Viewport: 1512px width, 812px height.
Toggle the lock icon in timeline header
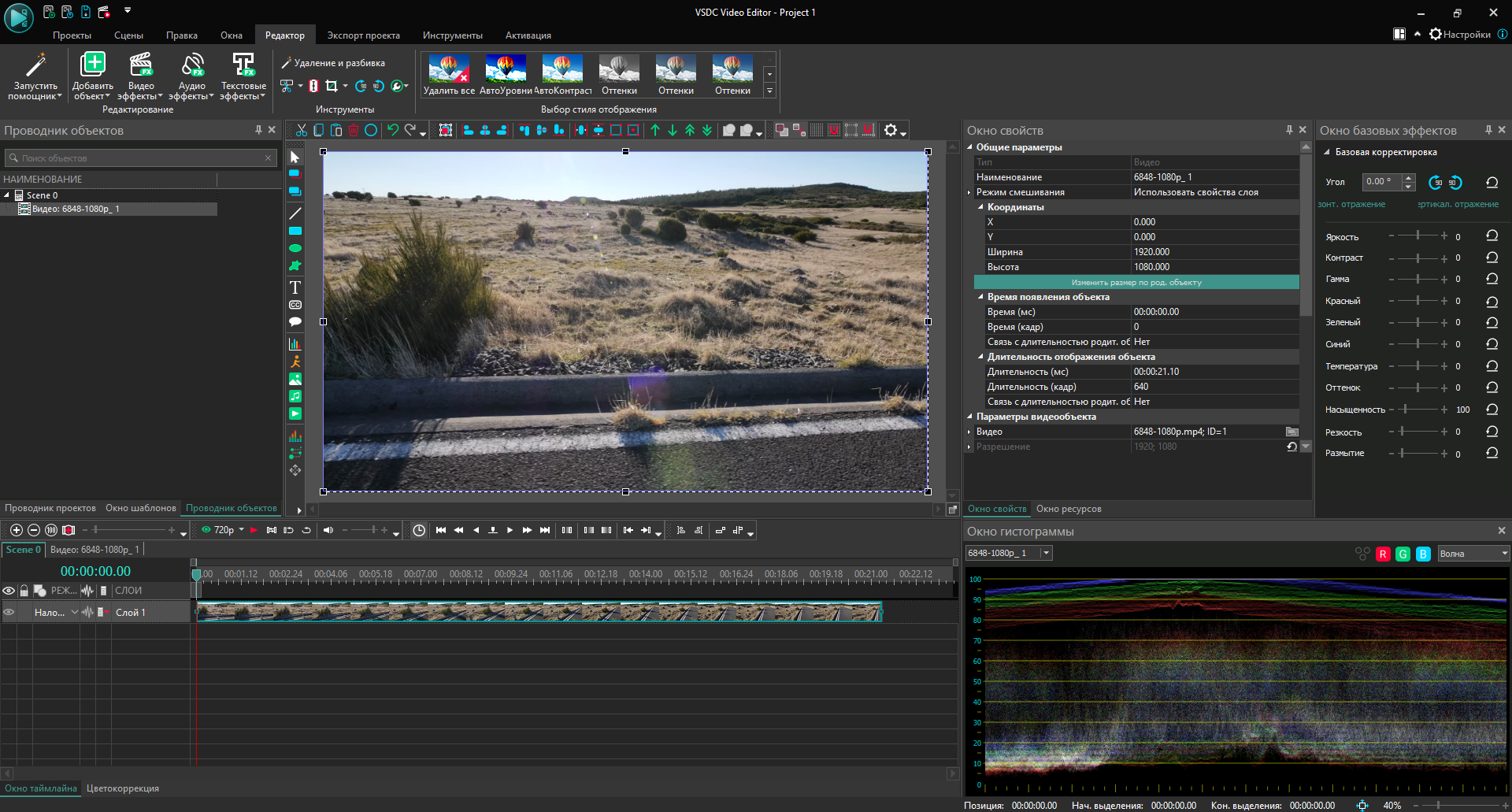coord(24,590)
